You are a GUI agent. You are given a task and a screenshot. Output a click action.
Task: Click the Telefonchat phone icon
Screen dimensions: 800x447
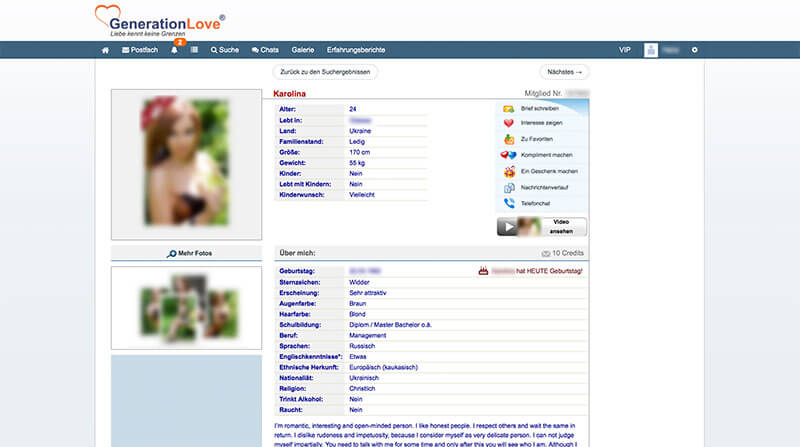pyautogui.click(x=509, y=203)
